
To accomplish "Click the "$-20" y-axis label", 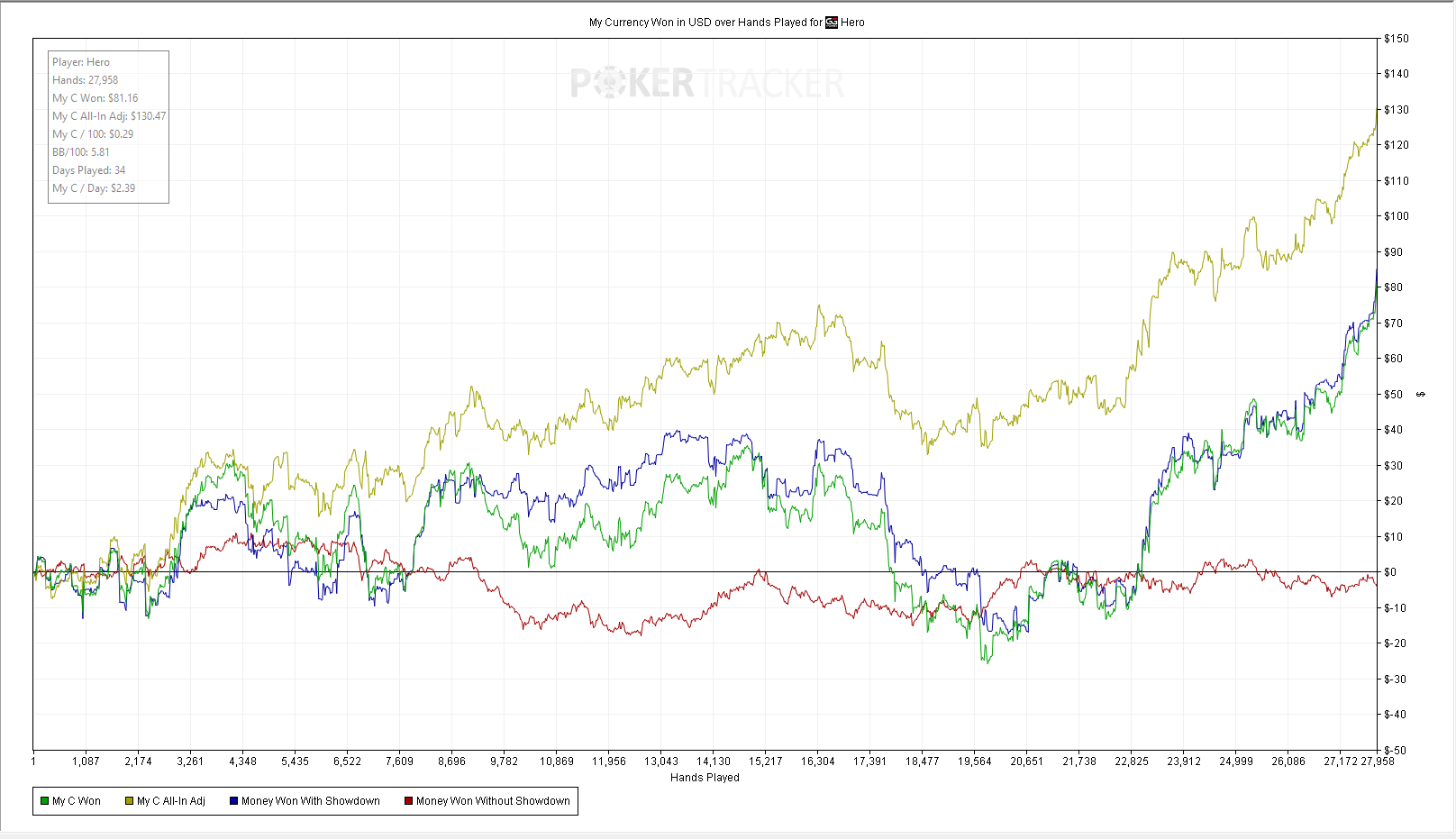I will tap(1396, 643).
